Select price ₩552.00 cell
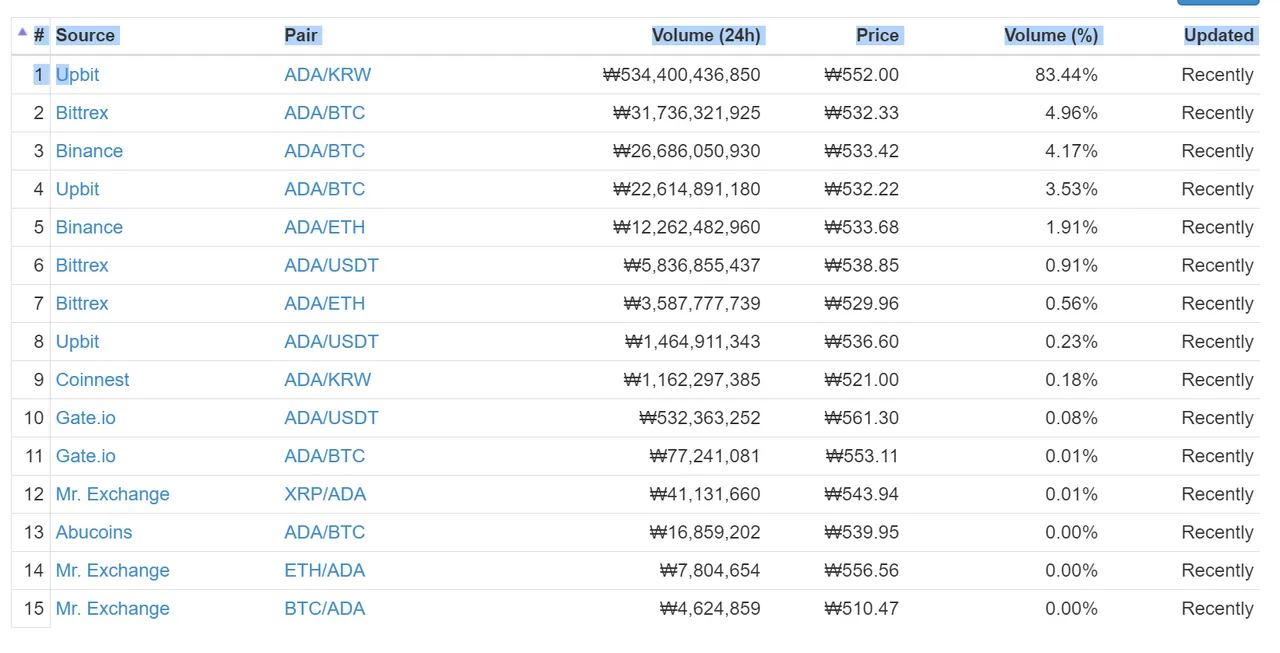Image resolution: width=1280 pixels, height=653 pixels. click(x=861, y=75)
